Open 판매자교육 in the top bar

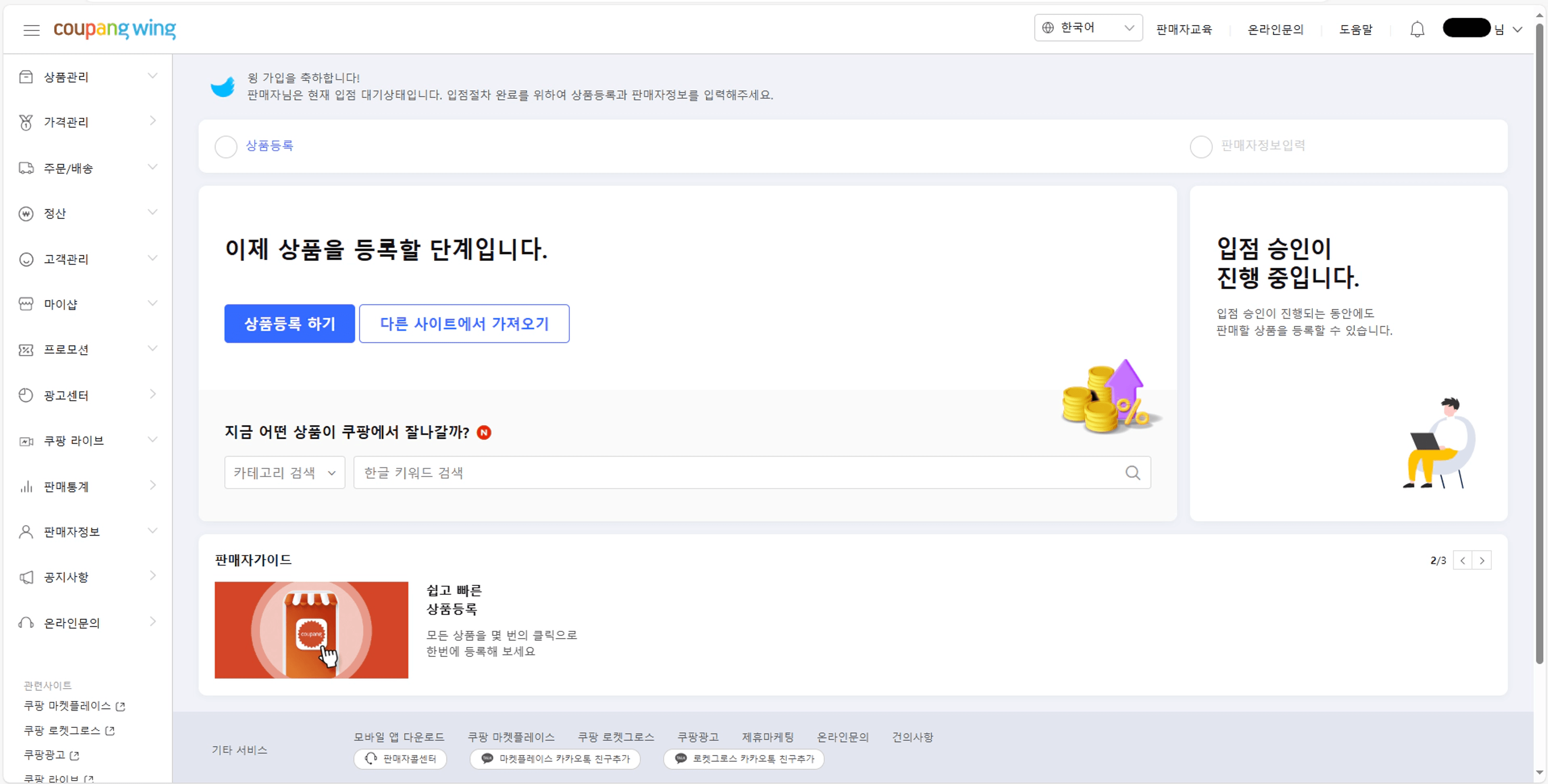coord(1184,29)
